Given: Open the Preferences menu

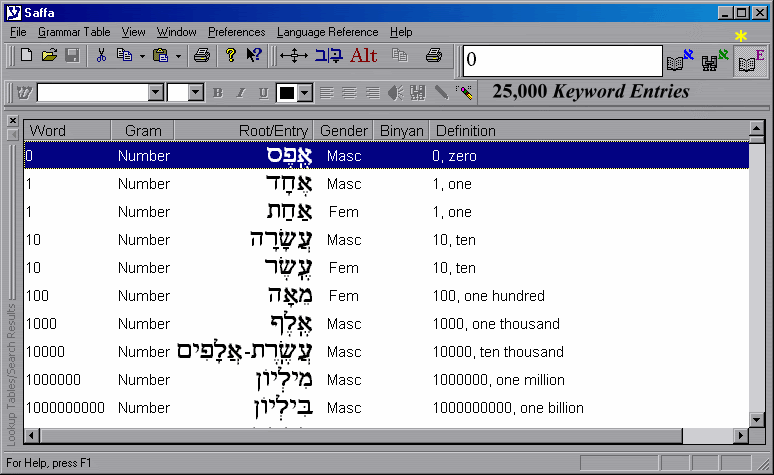Looking at the screenshot, I should pyautogui.click(x=236, y=32).
